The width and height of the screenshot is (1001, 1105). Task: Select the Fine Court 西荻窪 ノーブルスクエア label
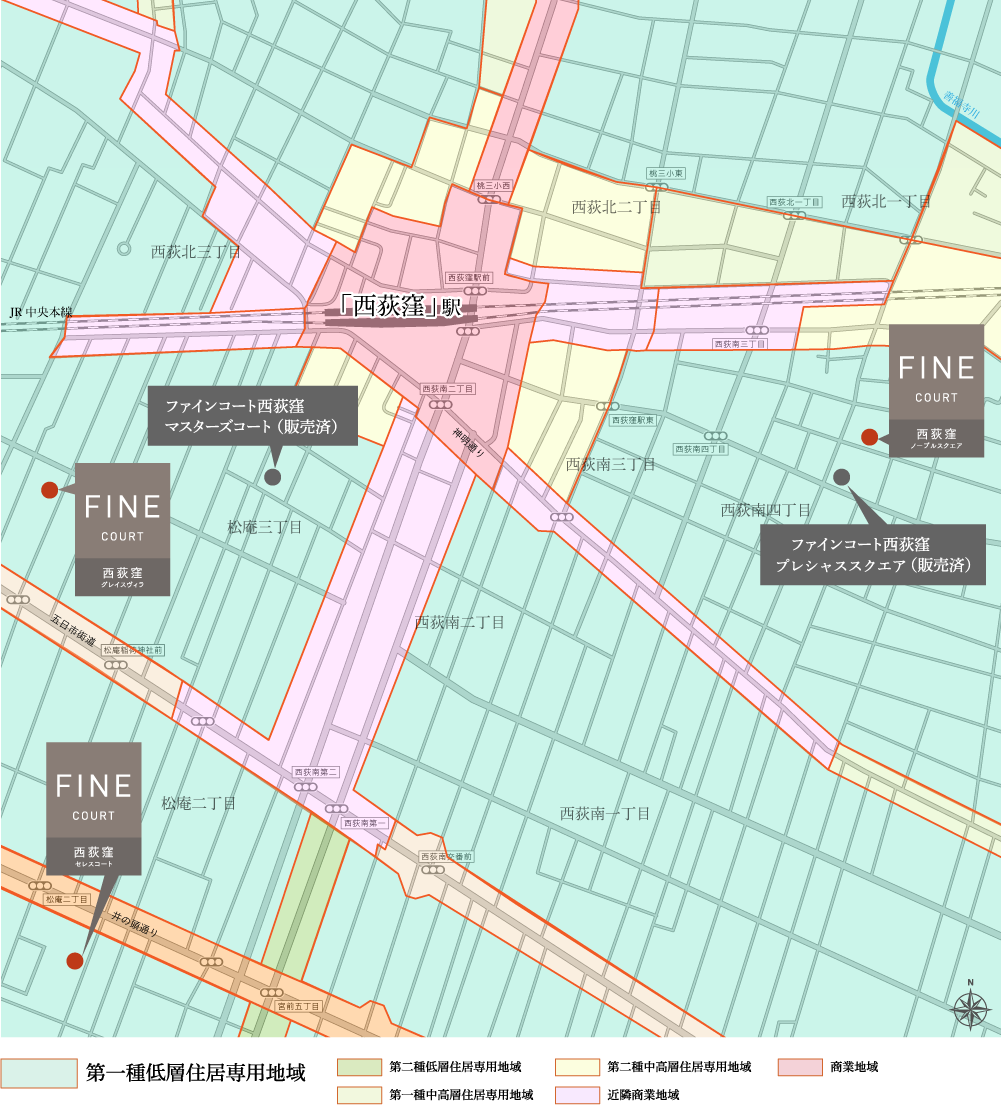point(936,390)
